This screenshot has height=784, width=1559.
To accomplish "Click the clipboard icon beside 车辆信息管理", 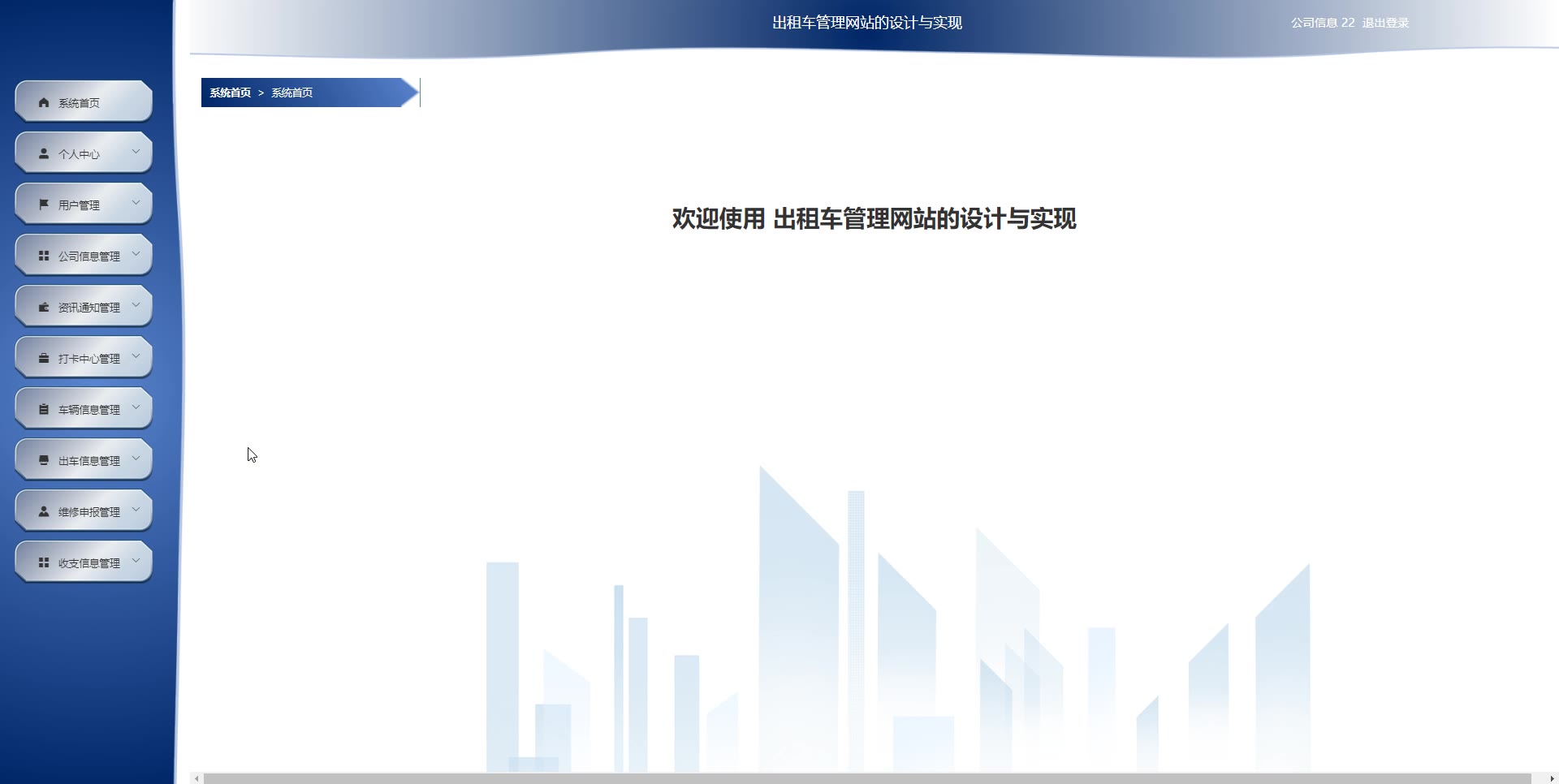I will click(x=44, y=409).
